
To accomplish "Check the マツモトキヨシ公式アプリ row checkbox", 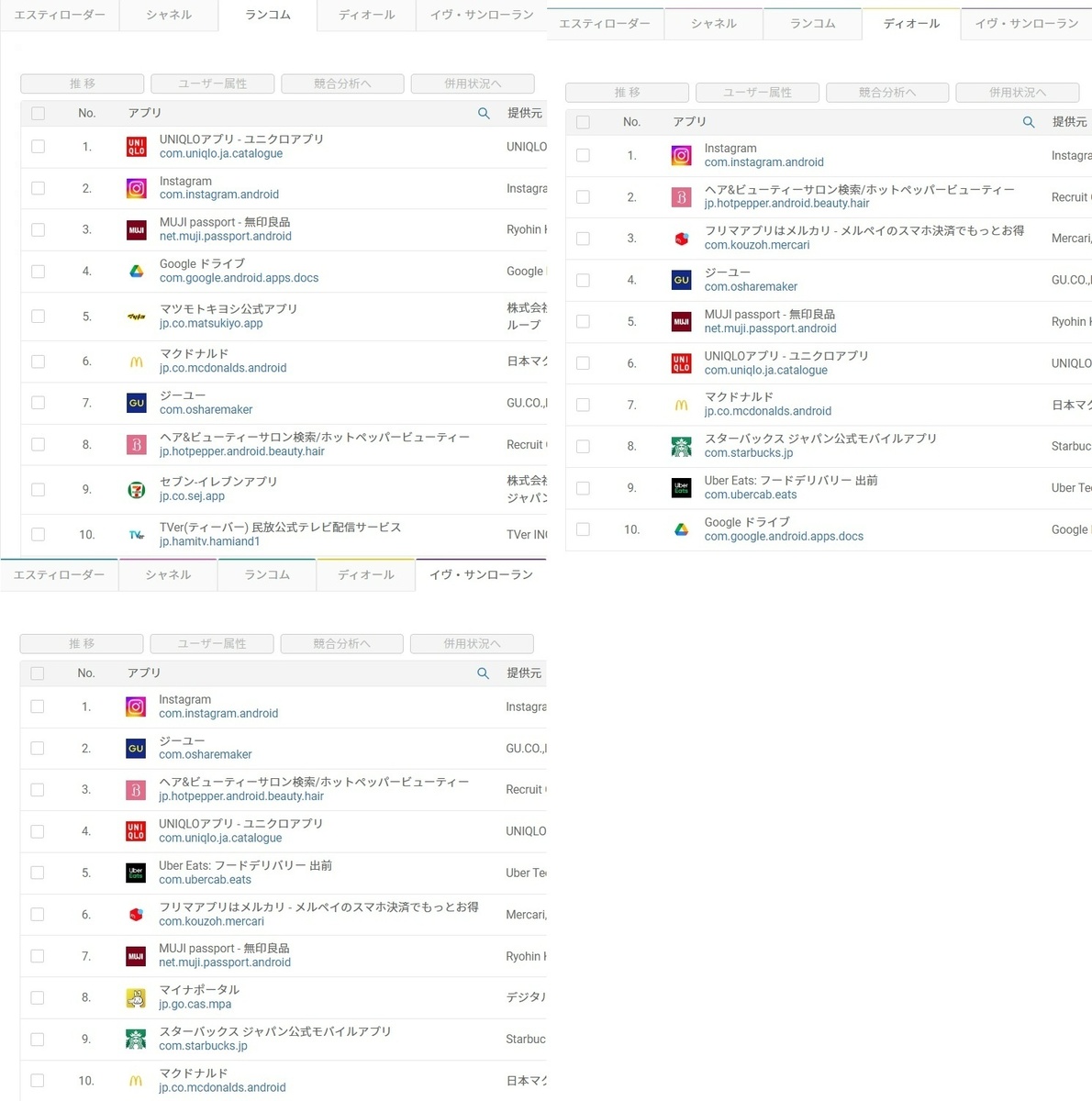I will coord(38,317).
